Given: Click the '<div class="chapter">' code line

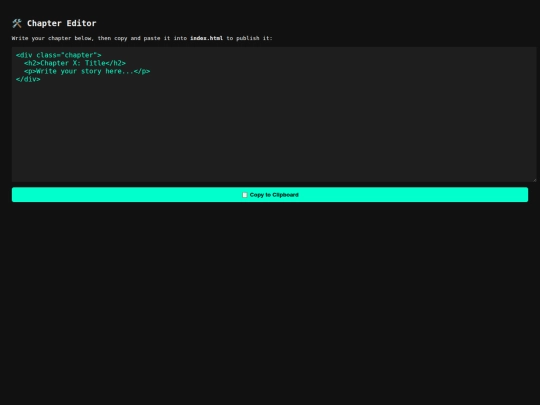Looking at the screenshot, I should point(59,55).
